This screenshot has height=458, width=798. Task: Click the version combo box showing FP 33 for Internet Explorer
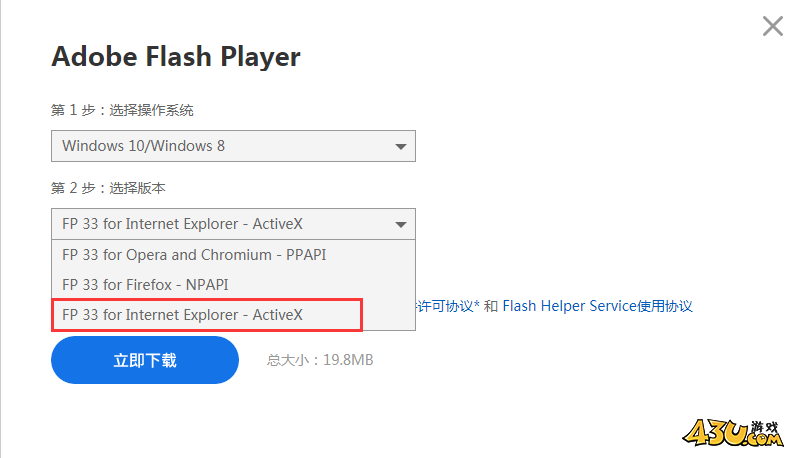pos(233,224)
